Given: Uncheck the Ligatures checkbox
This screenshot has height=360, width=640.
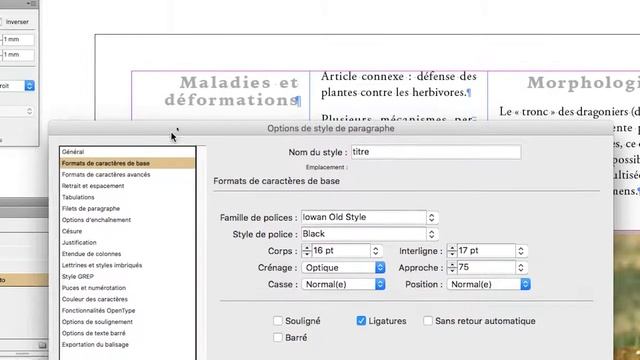Looking at the screenshot, I should [361, 321].
